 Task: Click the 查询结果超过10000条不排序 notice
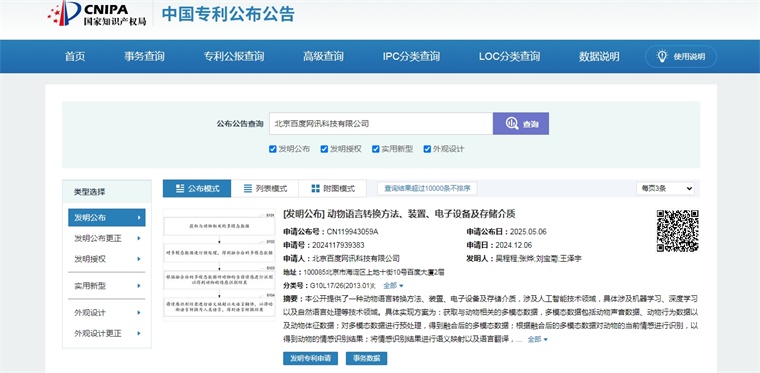(x=427, y=188)
